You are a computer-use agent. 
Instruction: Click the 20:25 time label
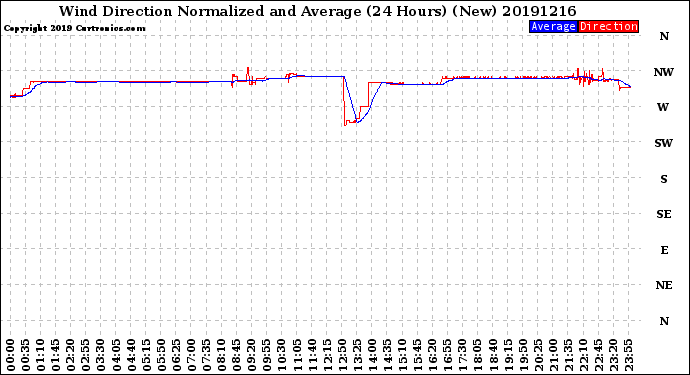[538, 355]
